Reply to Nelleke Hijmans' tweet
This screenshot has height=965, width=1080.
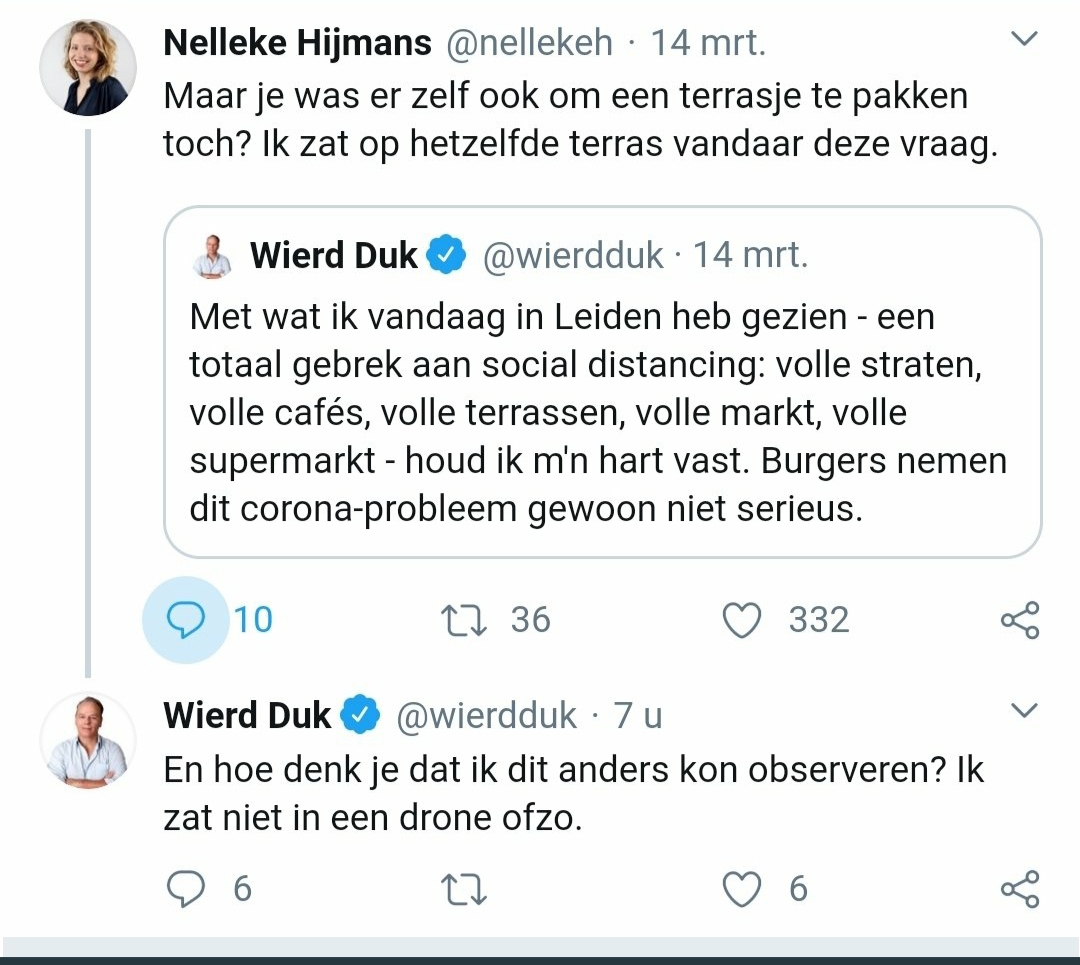point(184,621)
